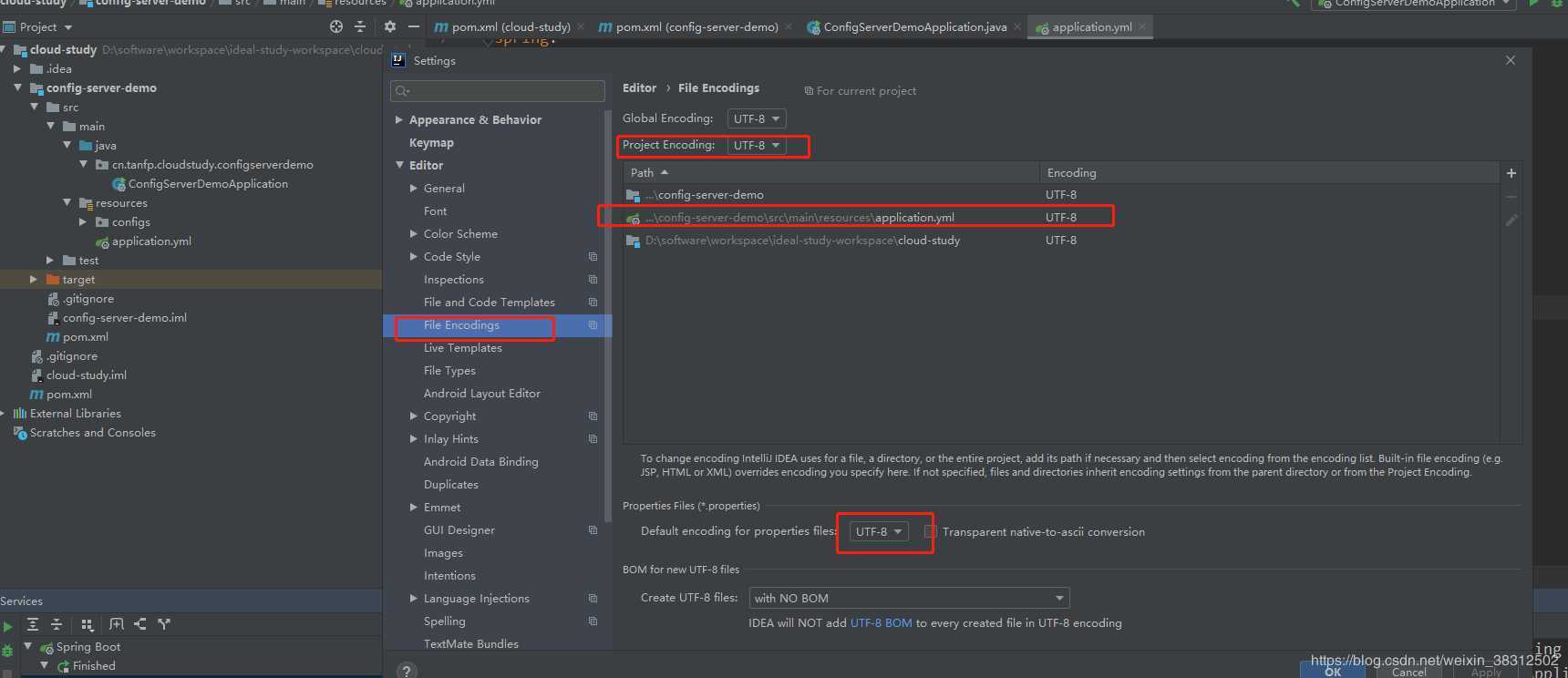
Task: Click the per-project copy icon beside Code Style
Action: [593, 257]
